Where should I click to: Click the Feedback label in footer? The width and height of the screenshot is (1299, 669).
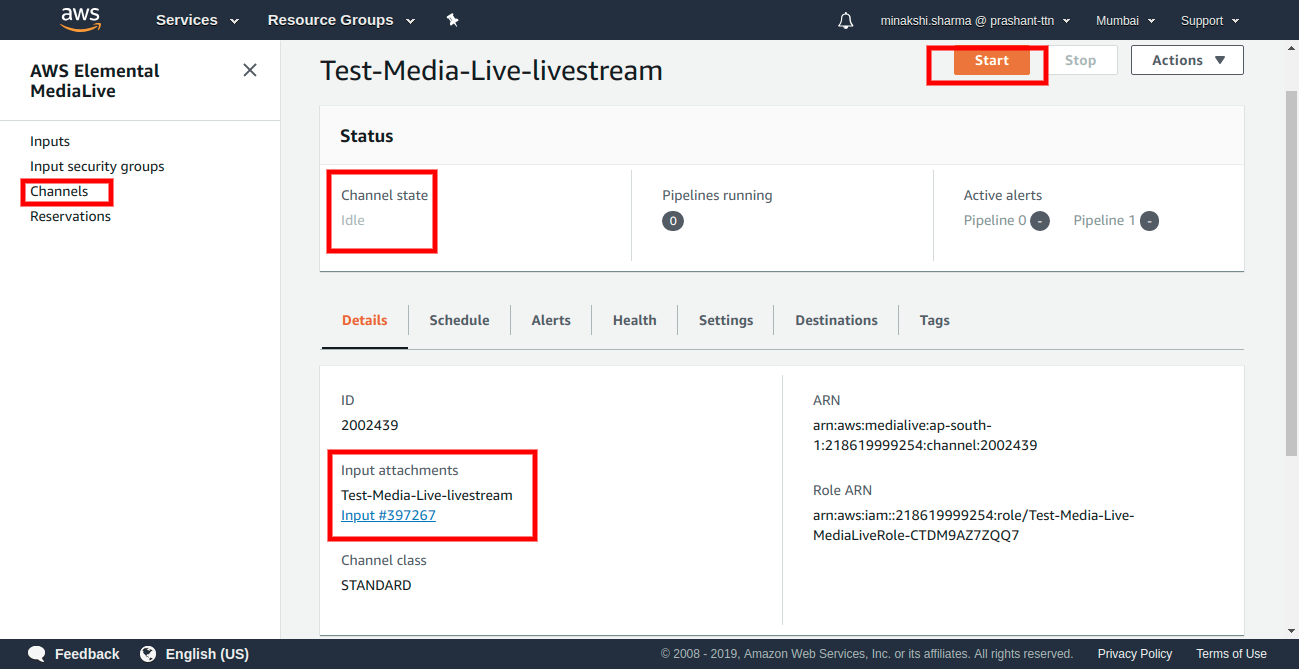87,654
